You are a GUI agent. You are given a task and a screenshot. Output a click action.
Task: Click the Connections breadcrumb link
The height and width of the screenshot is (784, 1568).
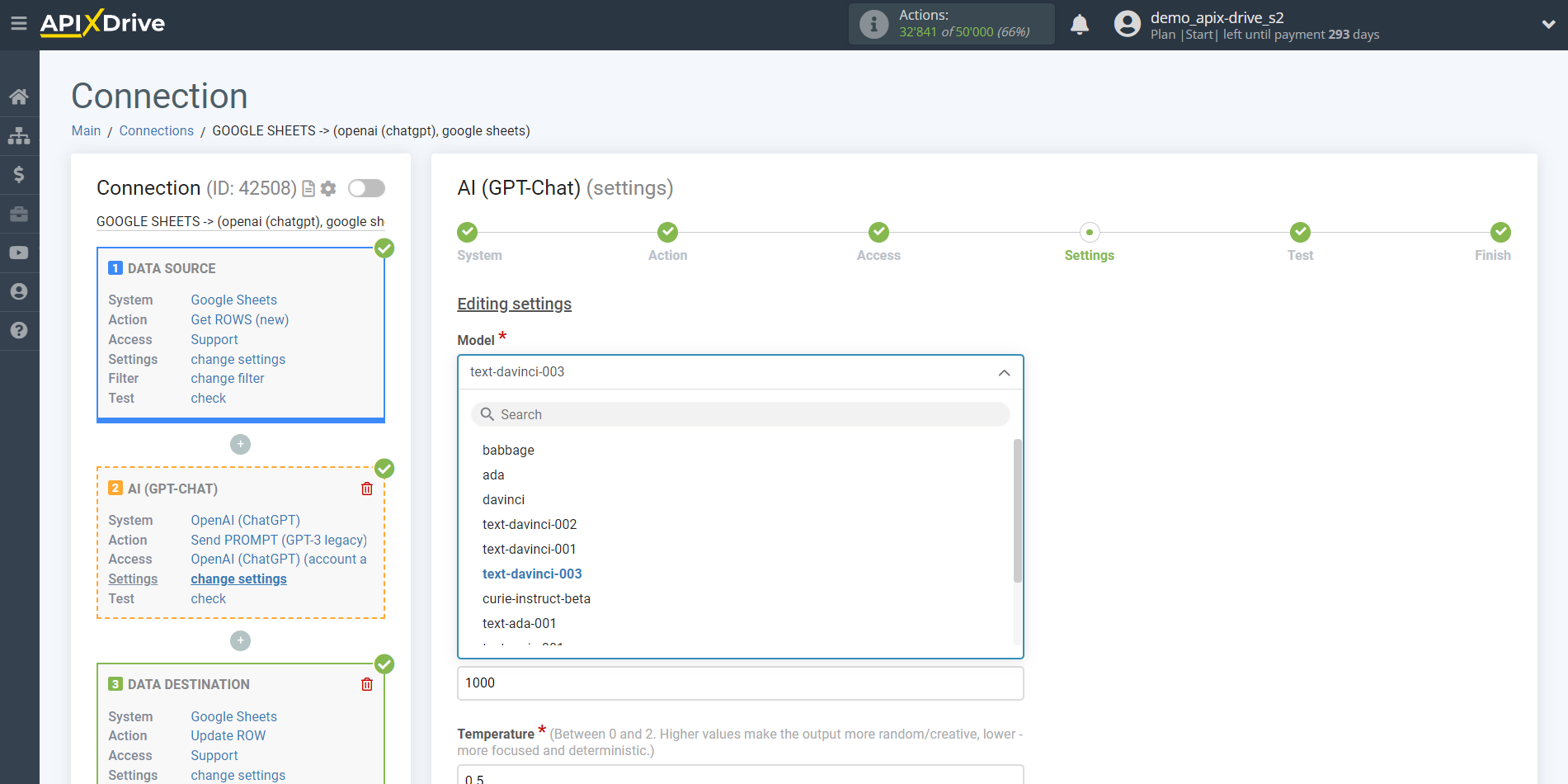(x=156, y=130)
